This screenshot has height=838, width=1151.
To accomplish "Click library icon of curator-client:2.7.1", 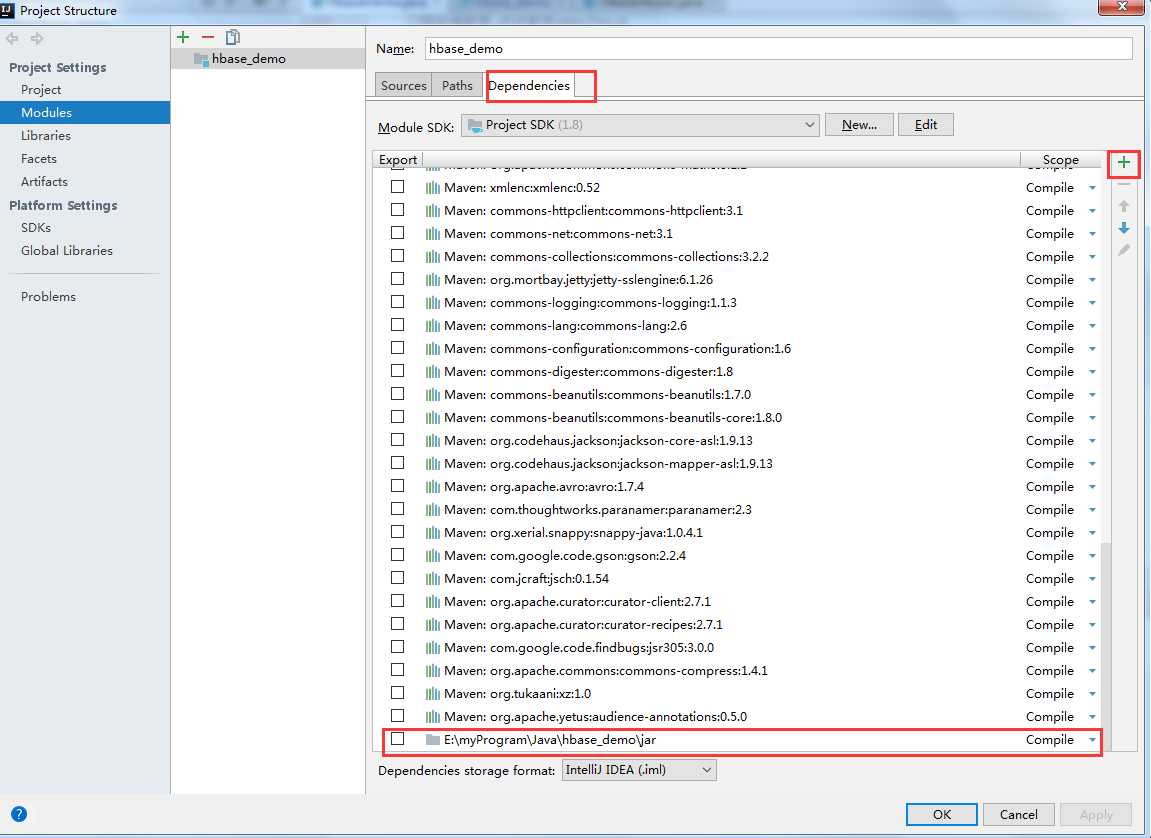I will pos(432,602).
